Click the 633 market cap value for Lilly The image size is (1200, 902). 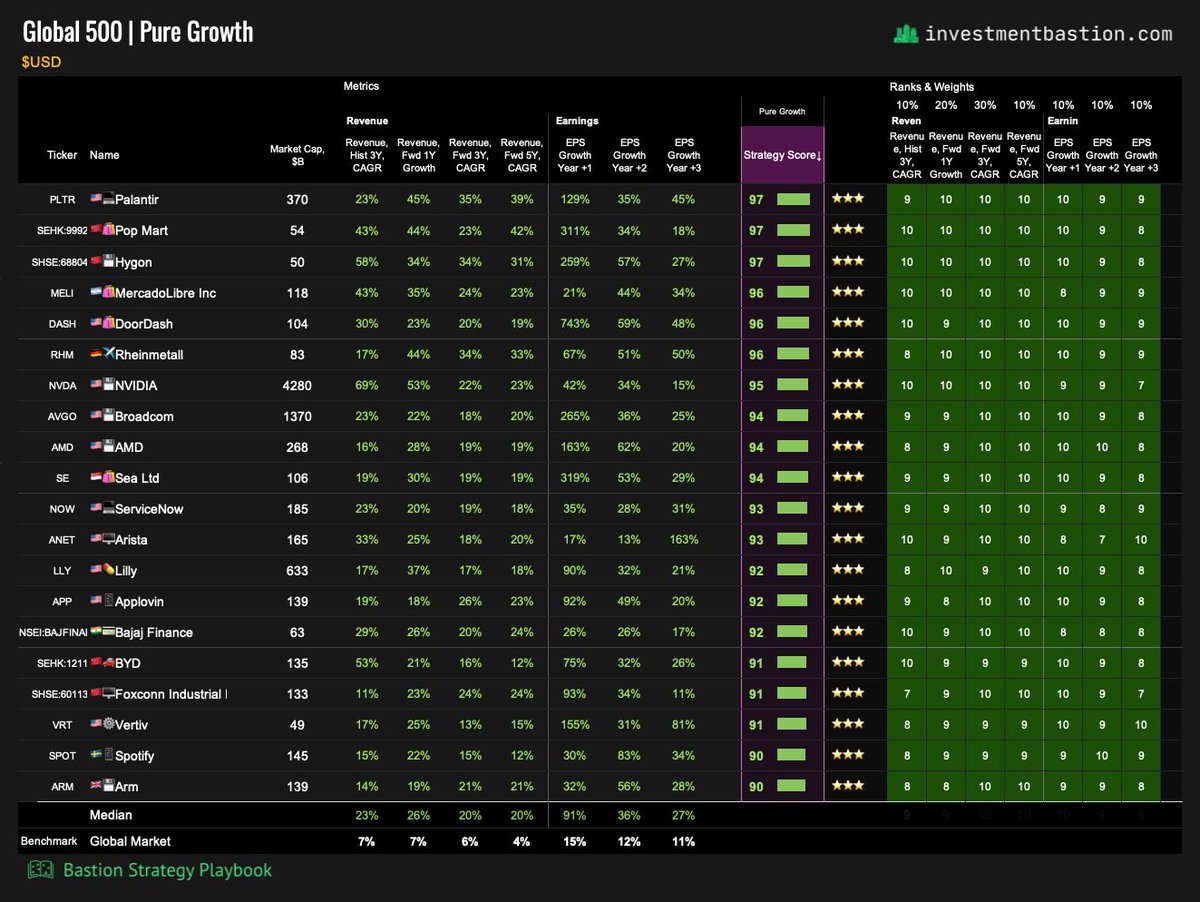click(297, 571)
